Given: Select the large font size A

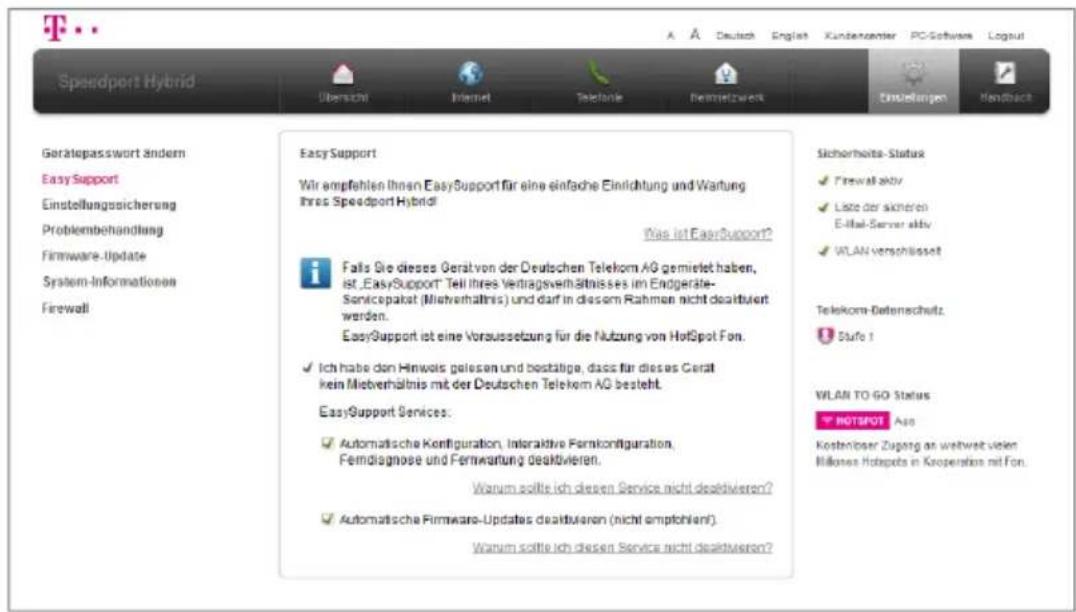Looking at the screenshot, I should point(695,34).
